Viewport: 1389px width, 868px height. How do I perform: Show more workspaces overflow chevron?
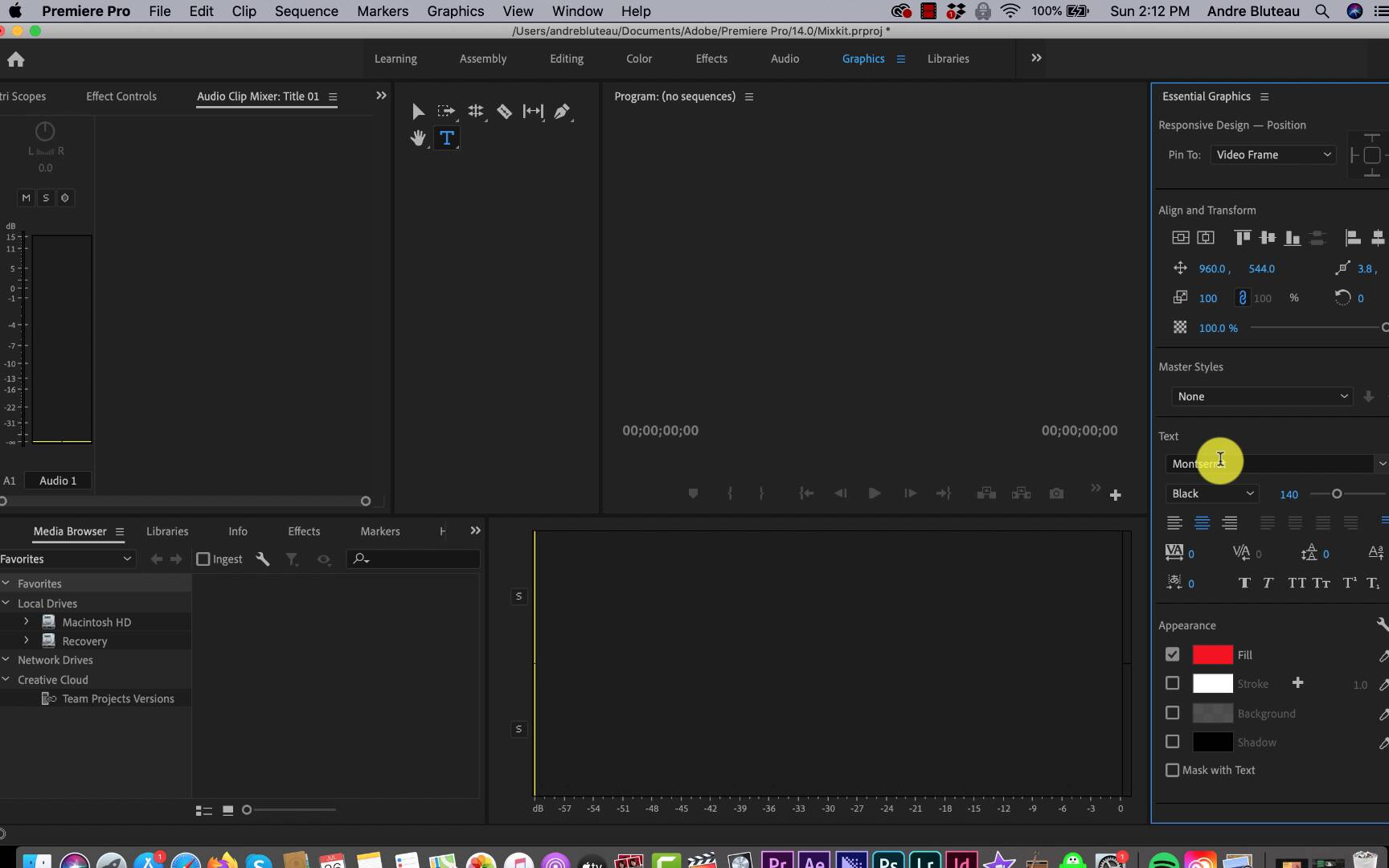coord(1036,58)
